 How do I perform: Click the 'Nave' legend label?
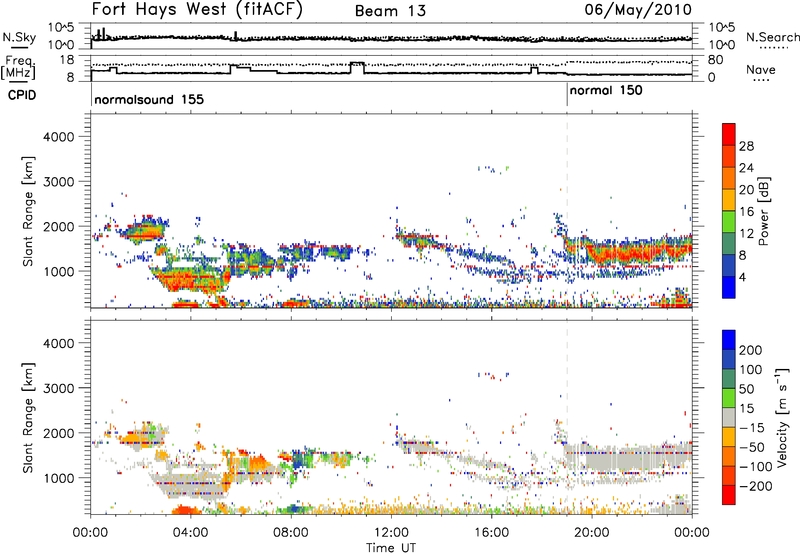click(x=761, y=70)
